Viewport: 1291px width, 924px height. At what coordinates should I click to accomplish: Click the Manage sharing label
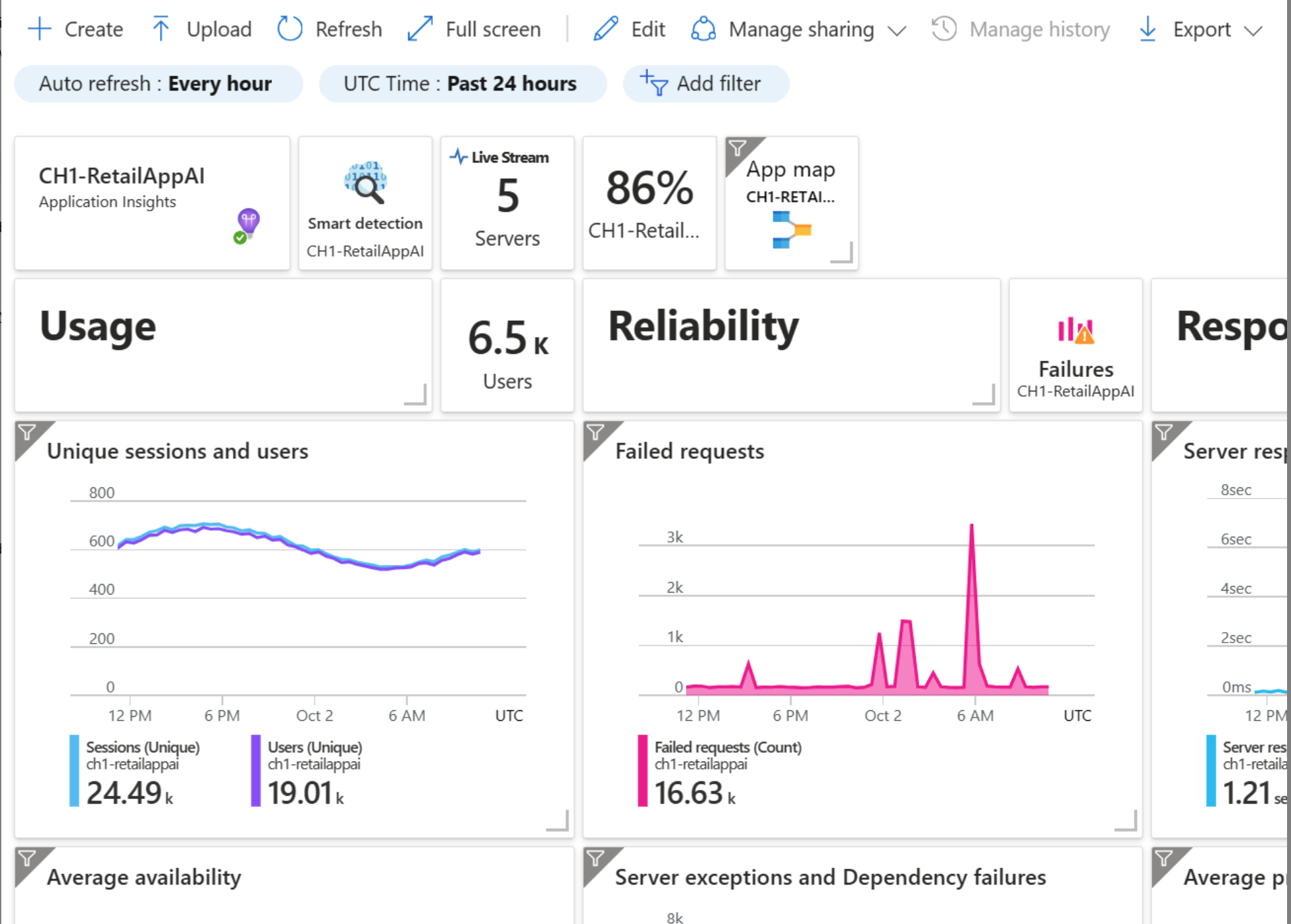(801, 29)
